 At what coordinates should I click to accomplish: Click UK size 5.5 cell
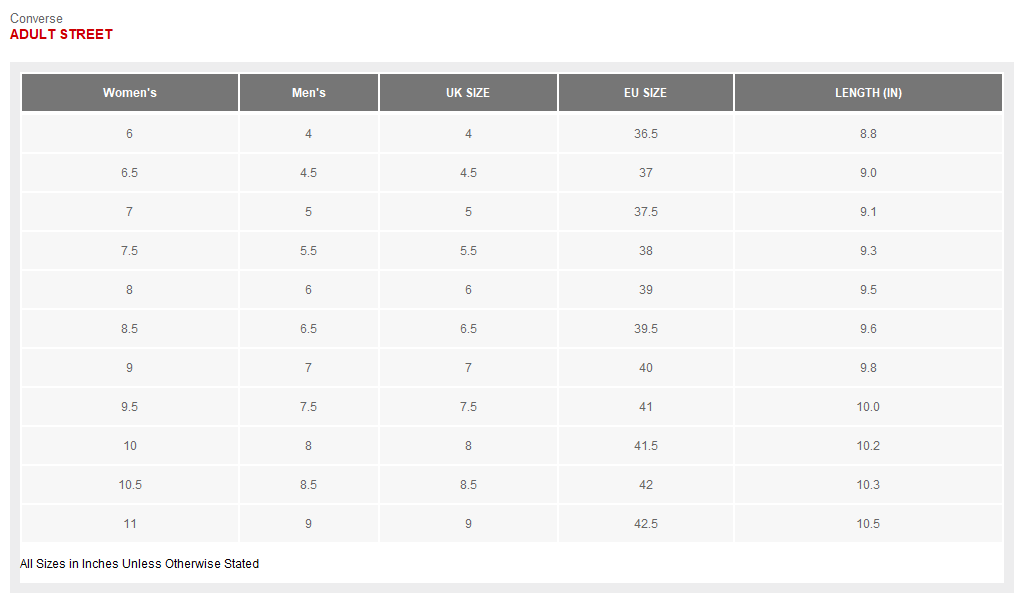coord(468,251)
